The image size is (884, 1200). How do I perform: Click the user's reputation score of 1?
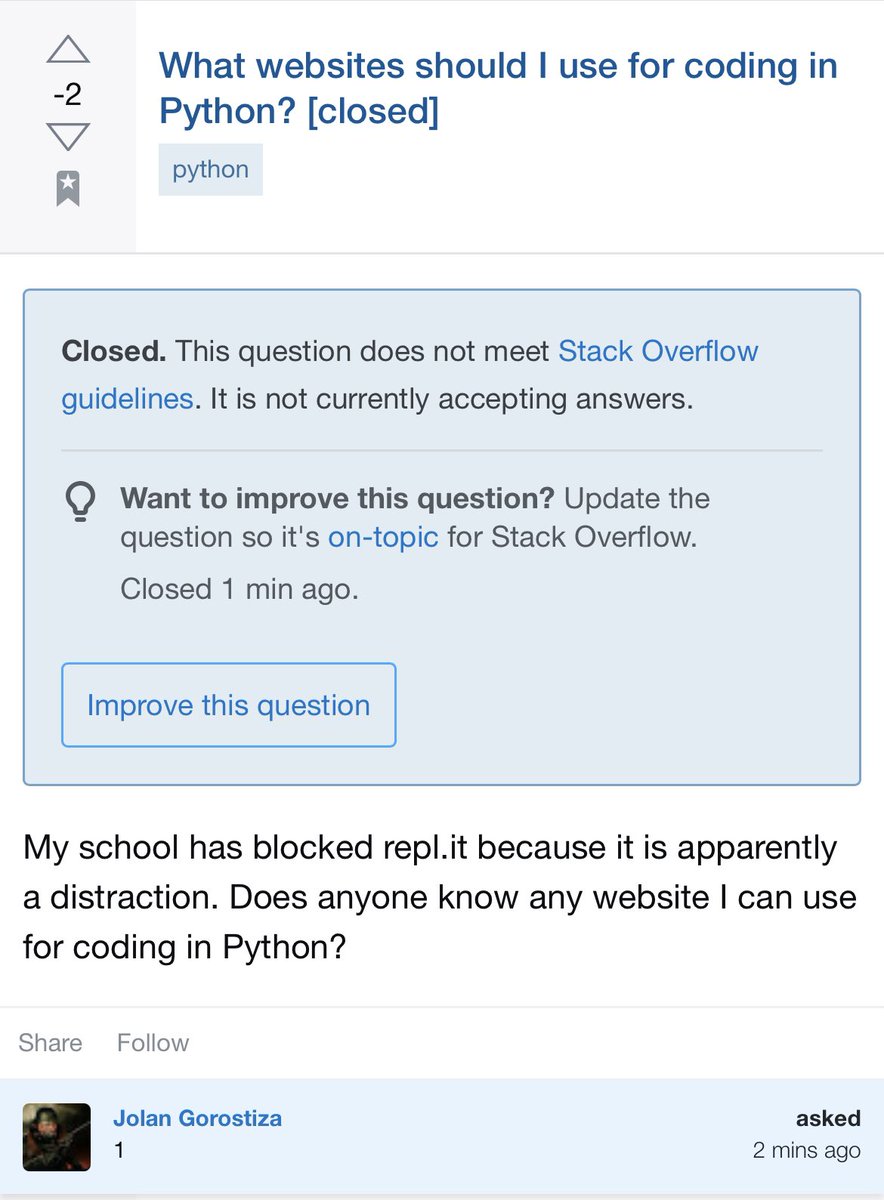point(119,1150)
